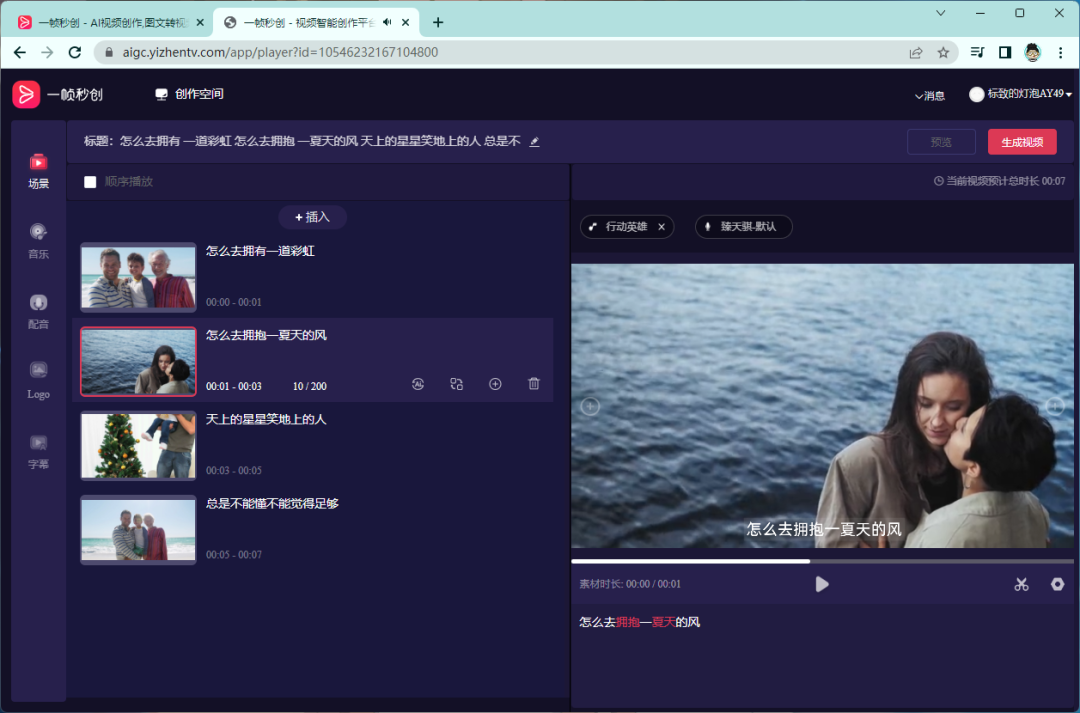1080x713 pixels.
Task: Open the 标致的灯泡AY49 user account menu
Action: click(1021, 94)
